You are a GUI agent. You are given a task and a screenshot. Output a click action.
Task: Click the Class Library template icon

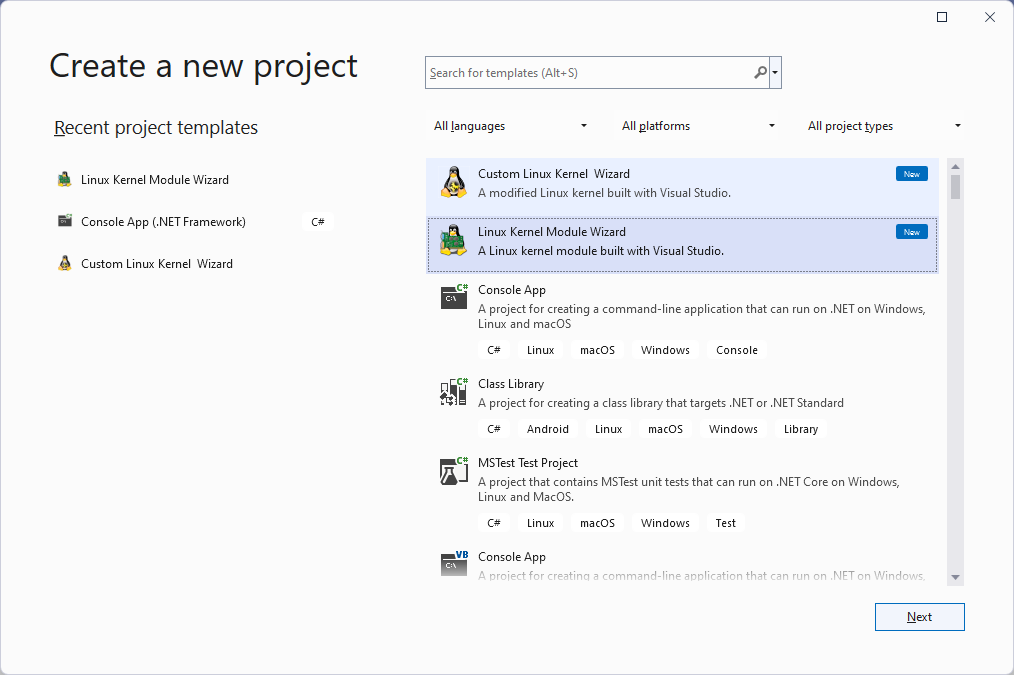tap(454, 391)
